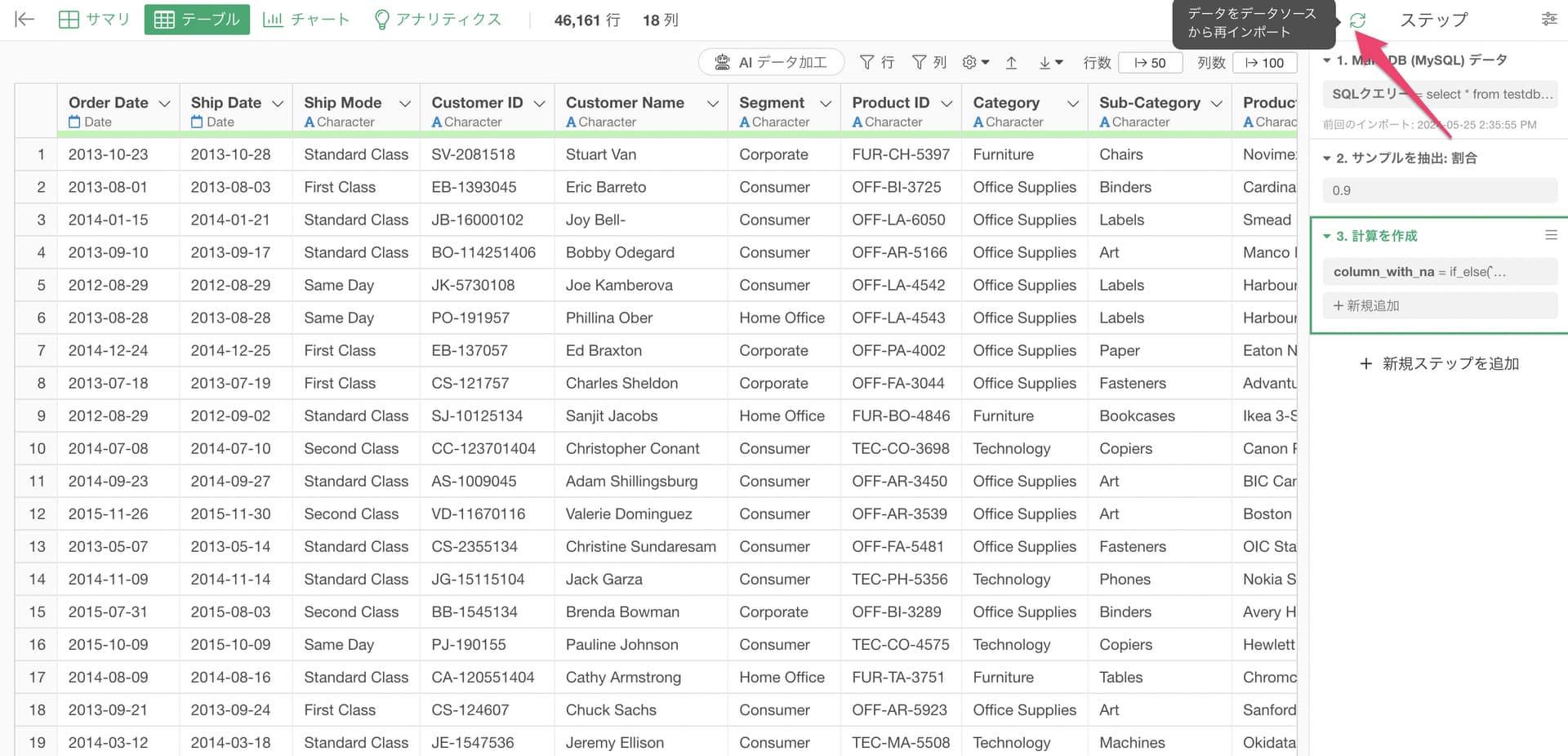Image resolution: width=1568 pixels, height=756 pixels.
Task: Click the Character type icon under Ship Mode
Action: (310, 122)
